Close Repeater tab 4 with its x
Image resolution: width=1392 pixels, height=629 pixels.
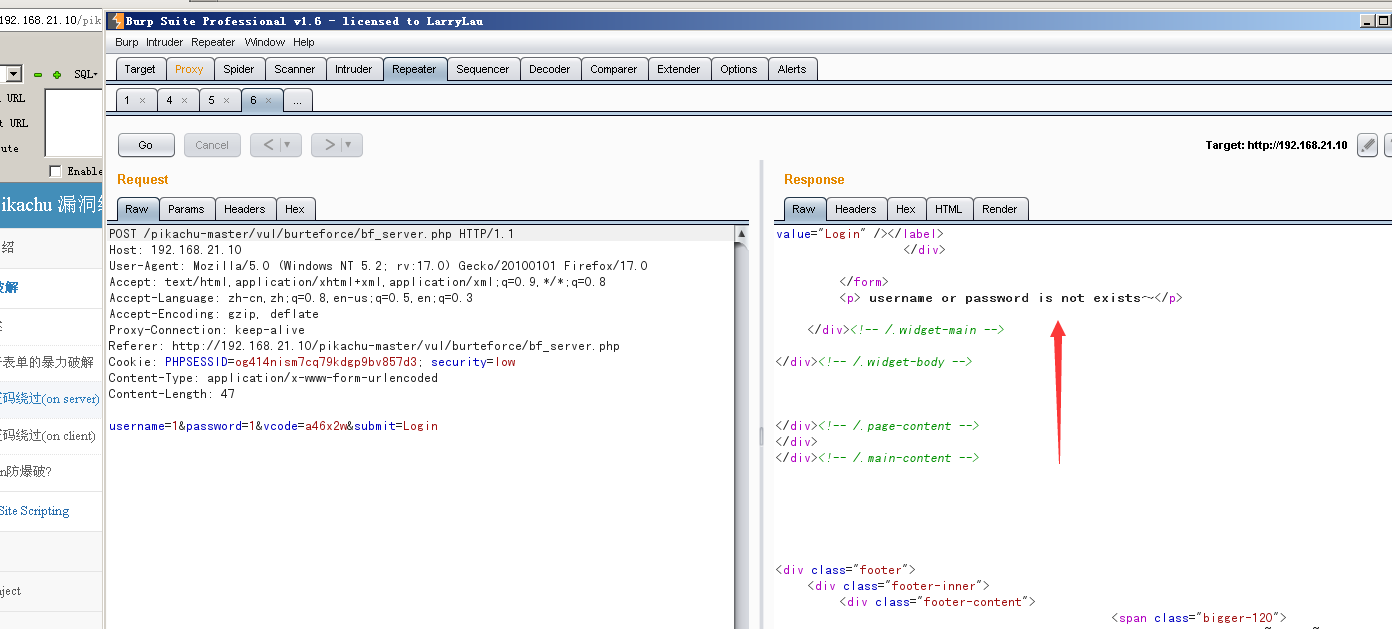(x=184, y=100)
